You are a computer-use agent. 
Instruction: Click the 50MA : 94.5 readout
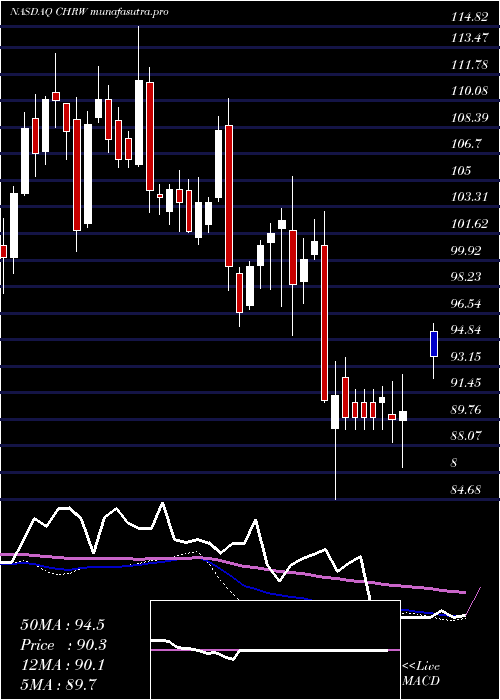pos(62,625)
